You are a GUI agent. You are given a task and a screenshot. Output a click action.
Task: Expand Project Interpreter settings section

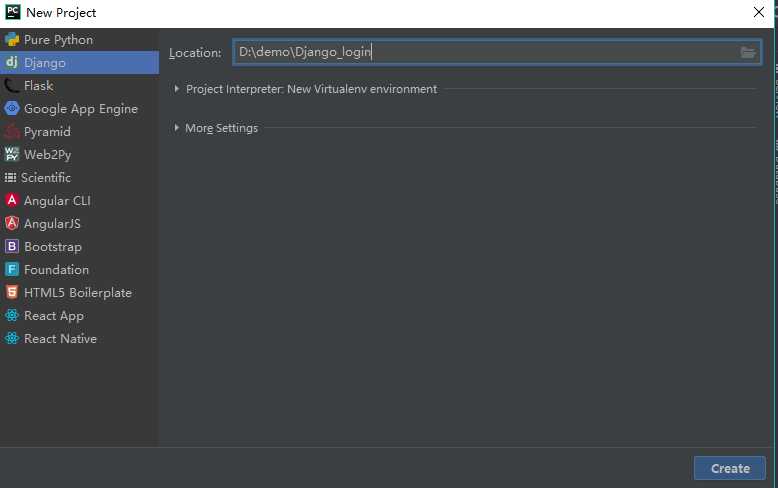click(177, 89)
